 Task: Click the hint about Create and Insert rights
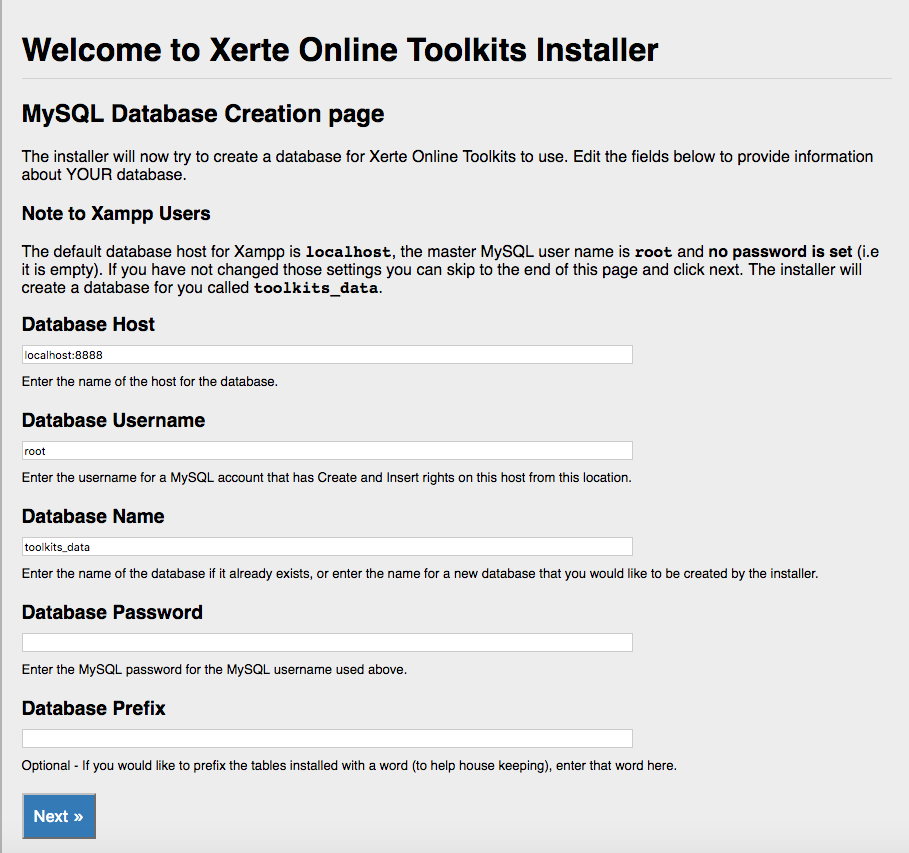point(326,478)
